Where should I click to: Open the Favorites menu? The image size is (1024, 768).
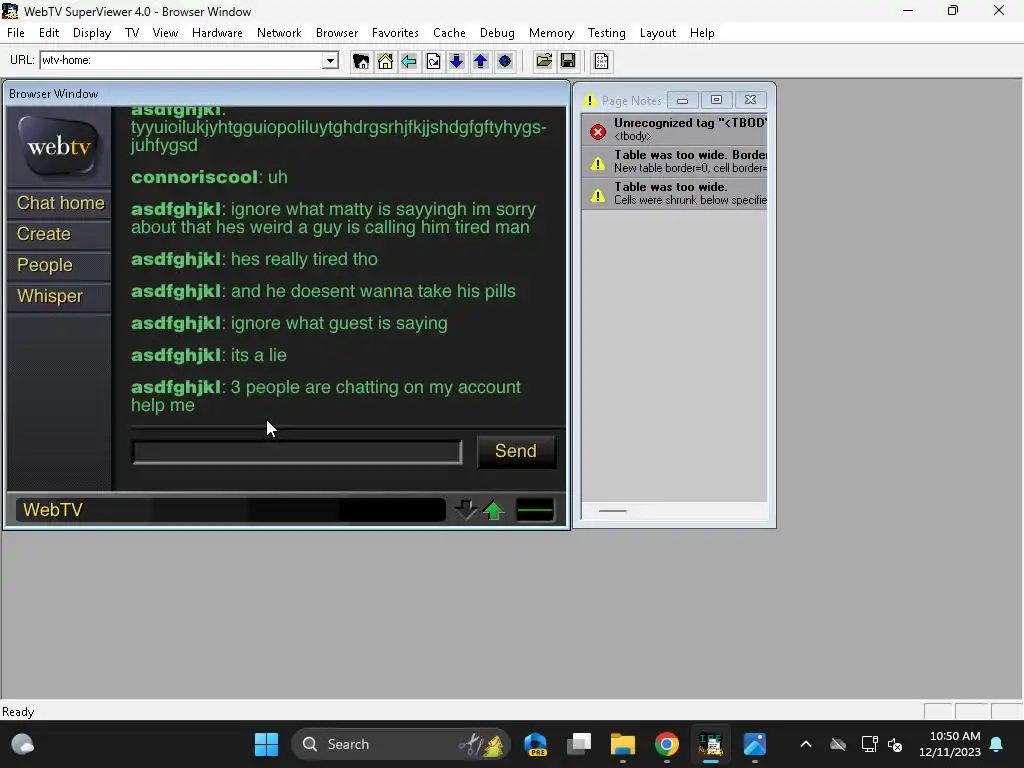395,33
